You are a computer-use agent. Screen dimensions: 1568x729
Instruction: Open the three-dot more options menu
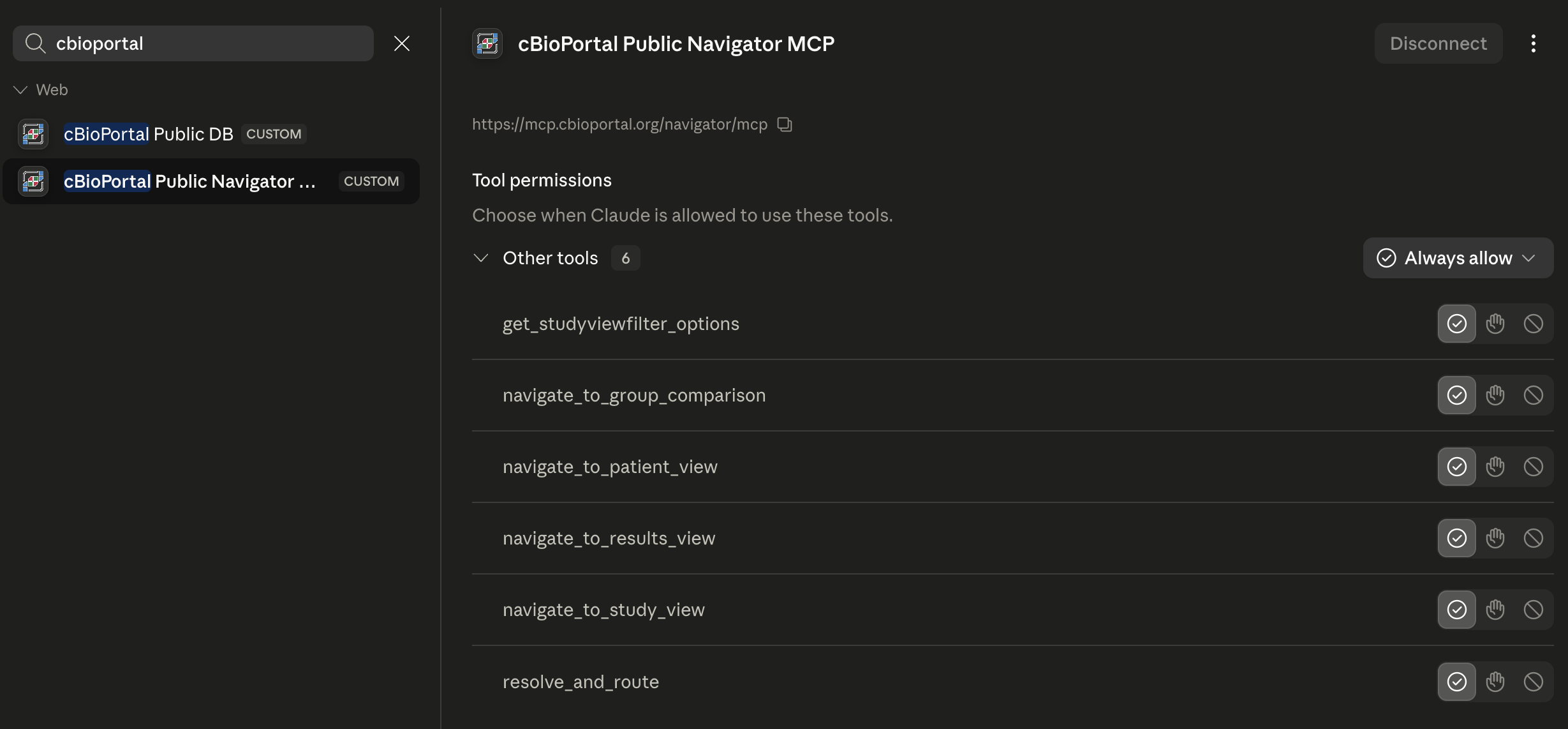tap(1534, 43)
